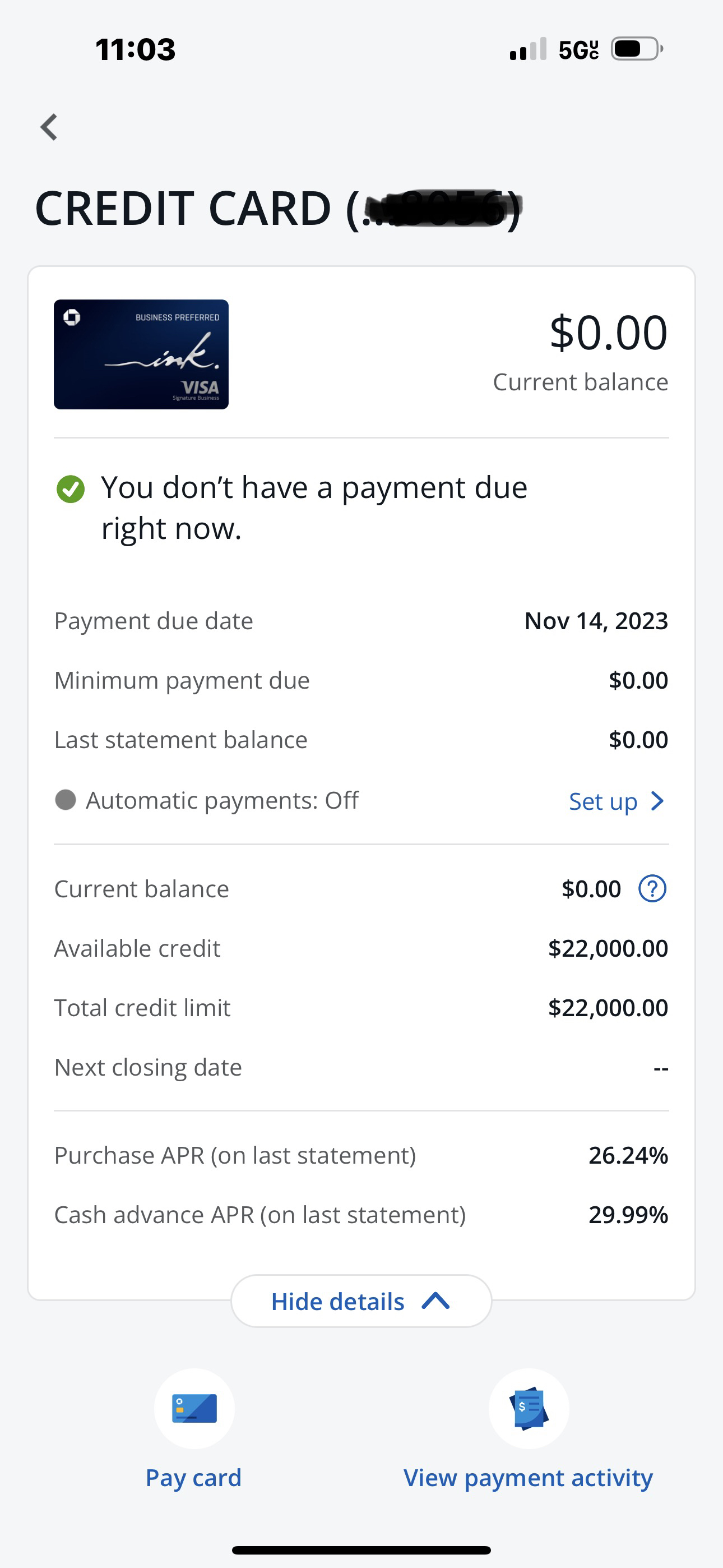Viewport: 723px width, 1568px height.
Task: Click the green checkmark status icon
Action: tap(71, 489)
